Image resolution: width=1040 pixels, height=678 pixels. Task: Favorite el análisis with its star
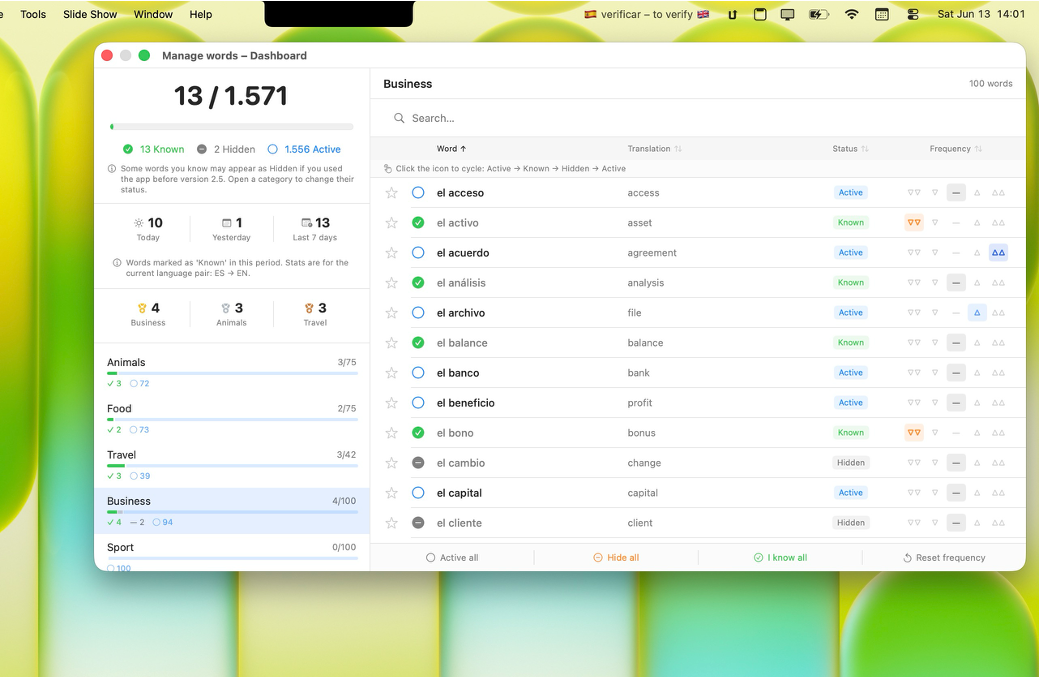[x=391, y=283]
